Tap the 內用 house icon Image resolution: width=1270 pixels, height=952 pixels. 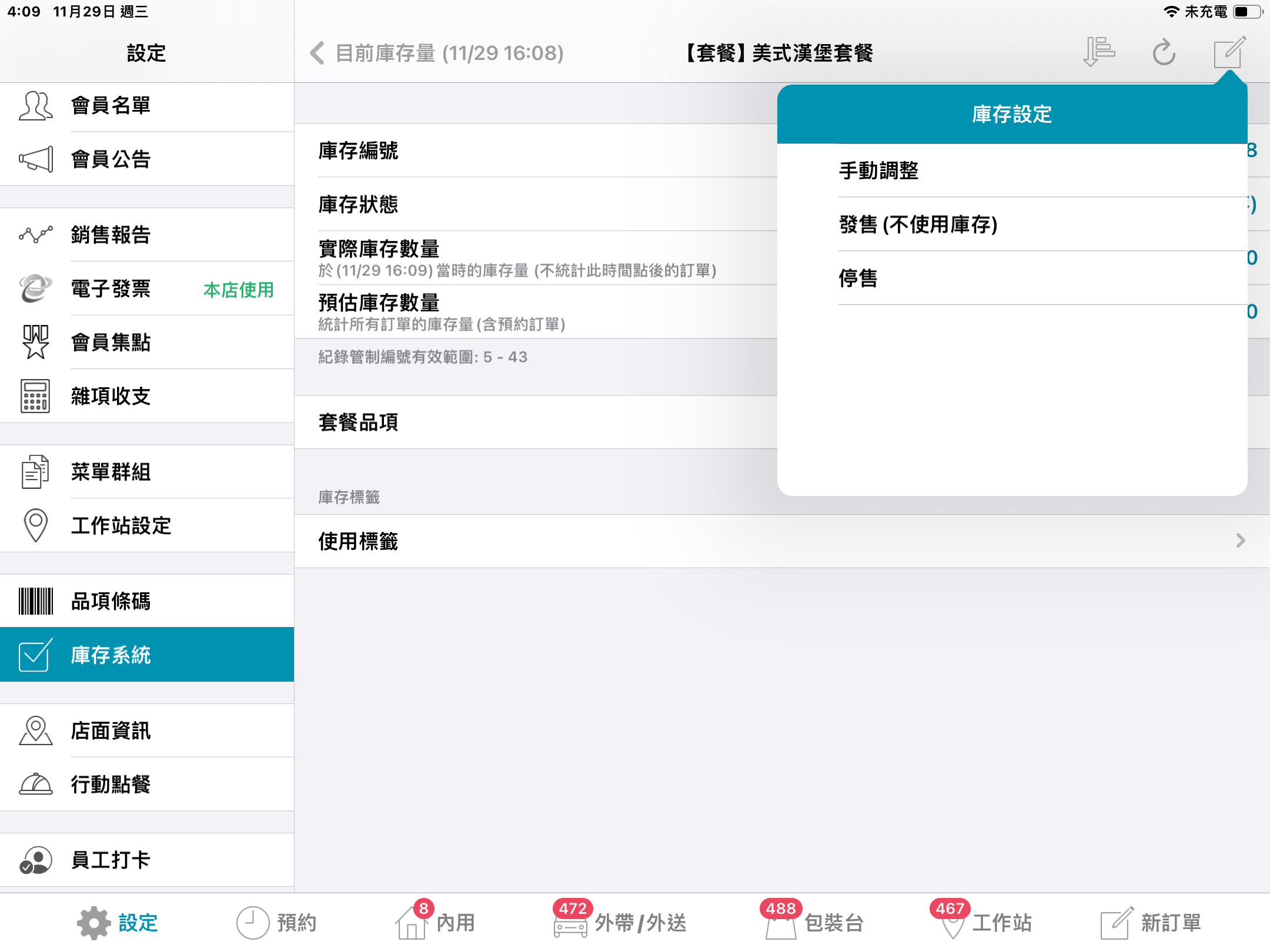coord(412,924)
